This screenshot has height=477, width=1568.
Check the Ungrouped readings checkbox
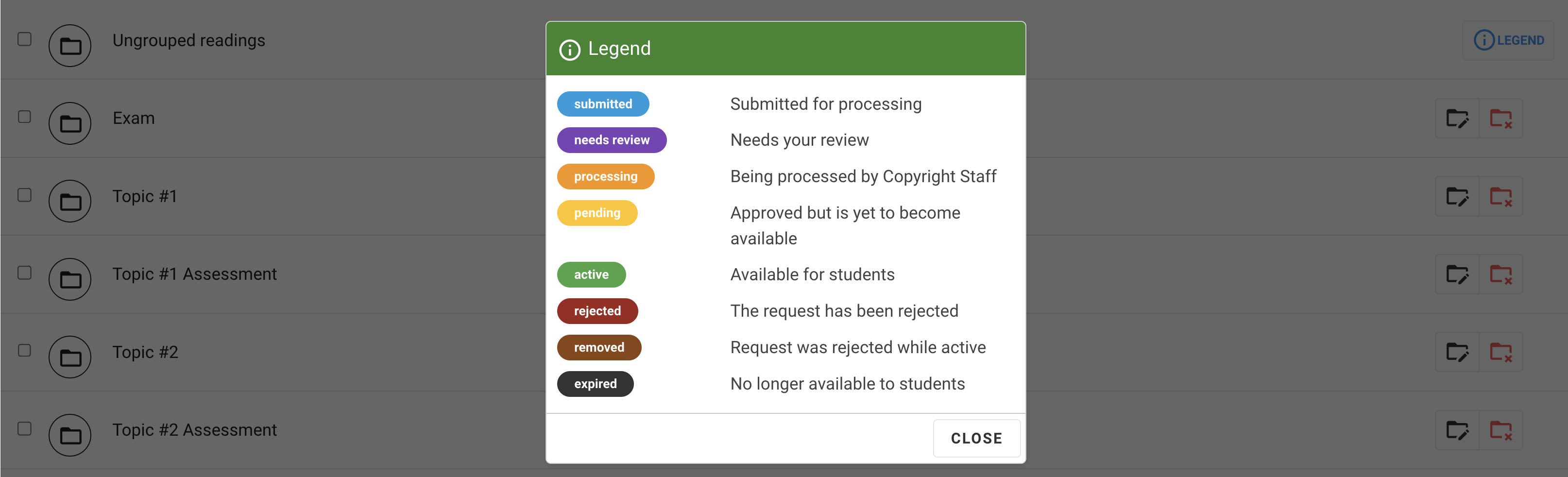click(x=24, y=39)
